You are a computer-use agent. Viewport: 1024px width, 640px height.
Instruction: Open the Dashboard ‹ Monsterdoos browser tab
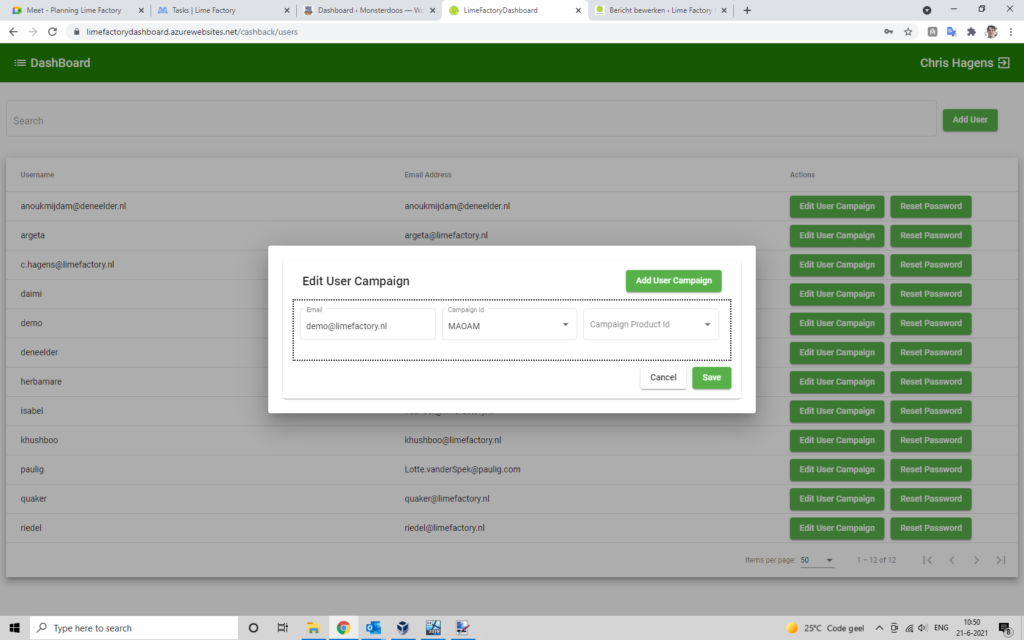pos(368,10)
